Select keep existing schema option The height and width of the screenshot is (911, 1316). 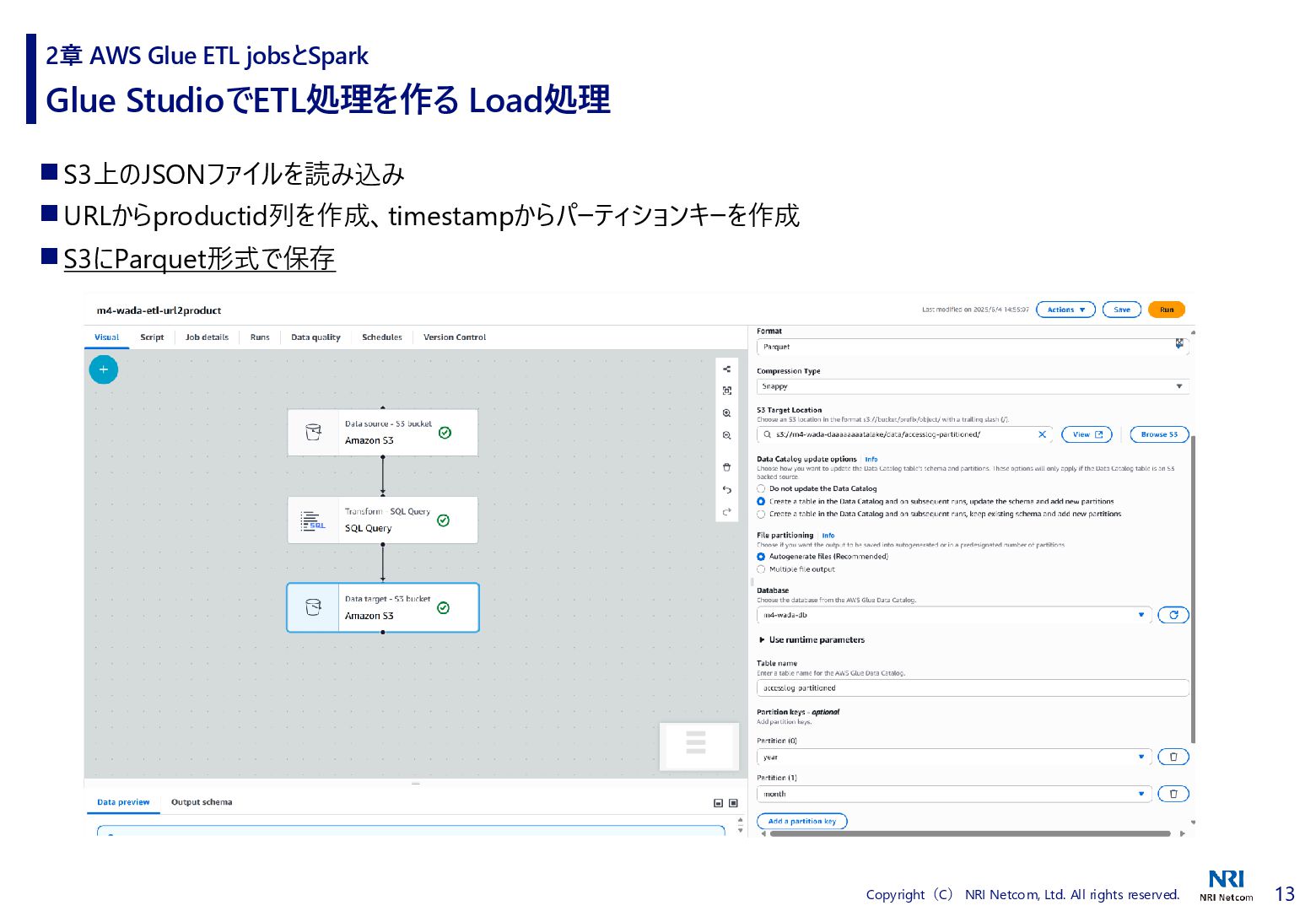click(761, 514)
